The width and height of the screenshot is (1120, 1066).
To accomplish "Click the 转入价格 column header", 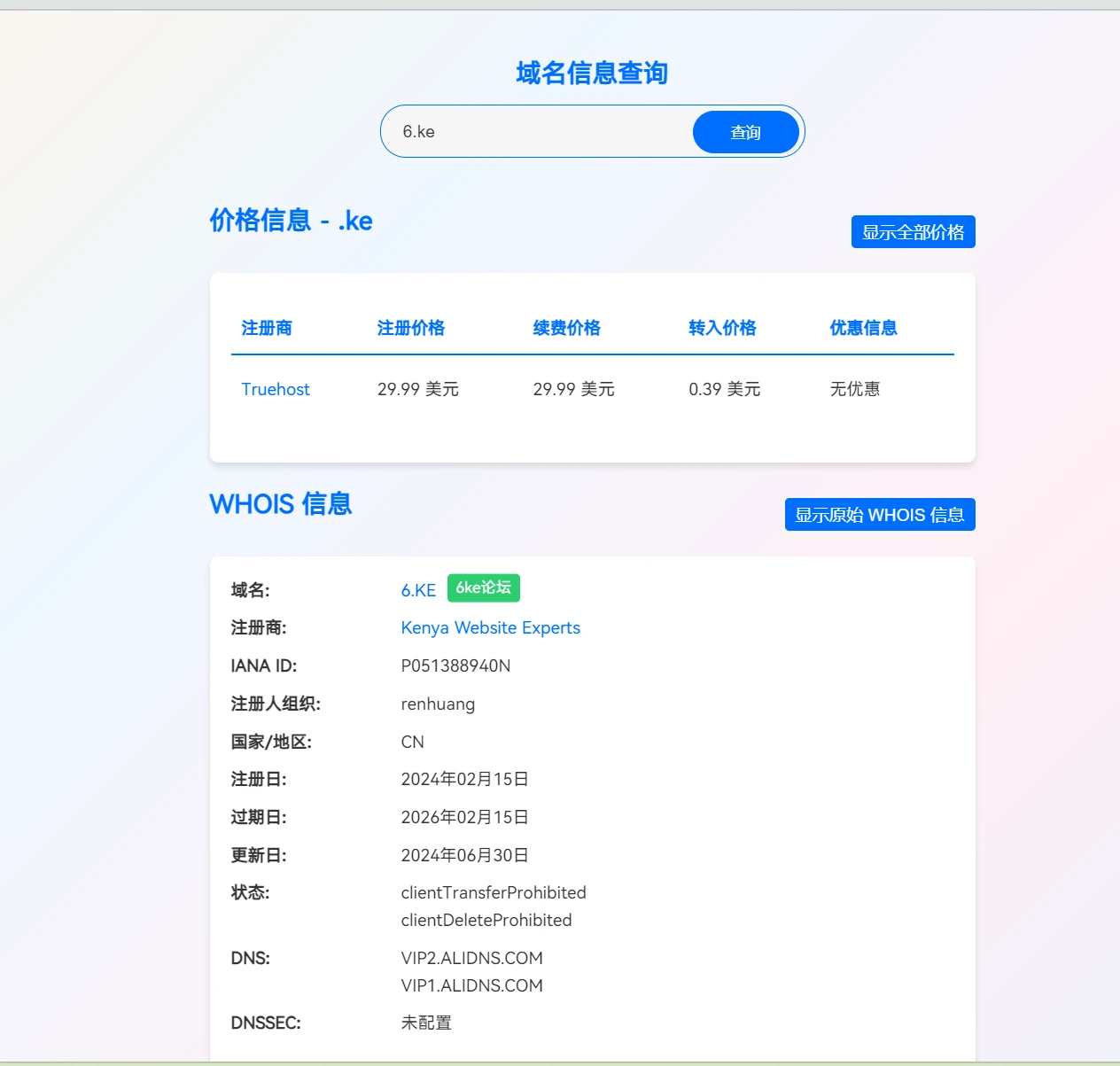I will (x=722, y=328).
